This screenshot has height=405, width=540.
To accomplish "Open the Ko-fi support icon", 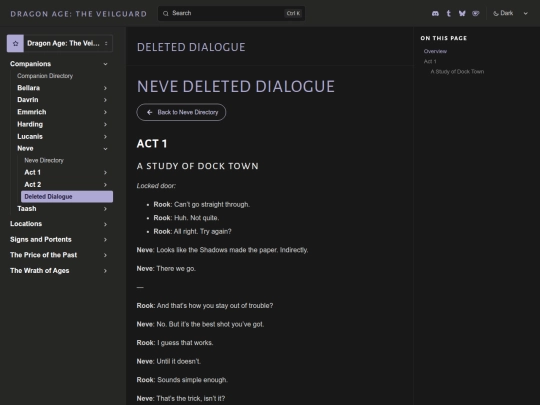I will pyautogui.click(x=476, y=13).
